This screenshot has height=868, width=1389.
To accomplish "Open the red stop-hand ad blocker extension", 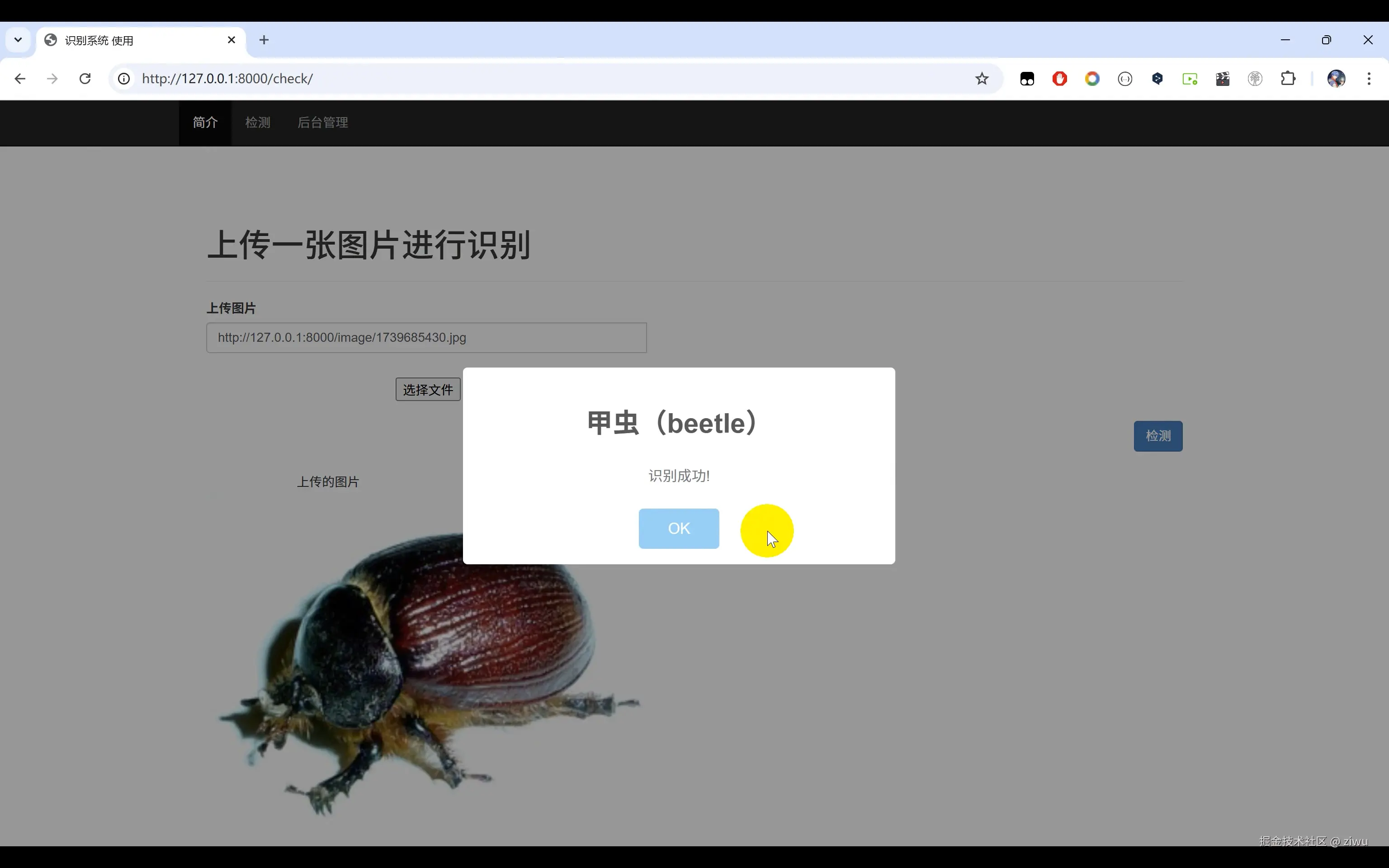I will point(1059,79).
